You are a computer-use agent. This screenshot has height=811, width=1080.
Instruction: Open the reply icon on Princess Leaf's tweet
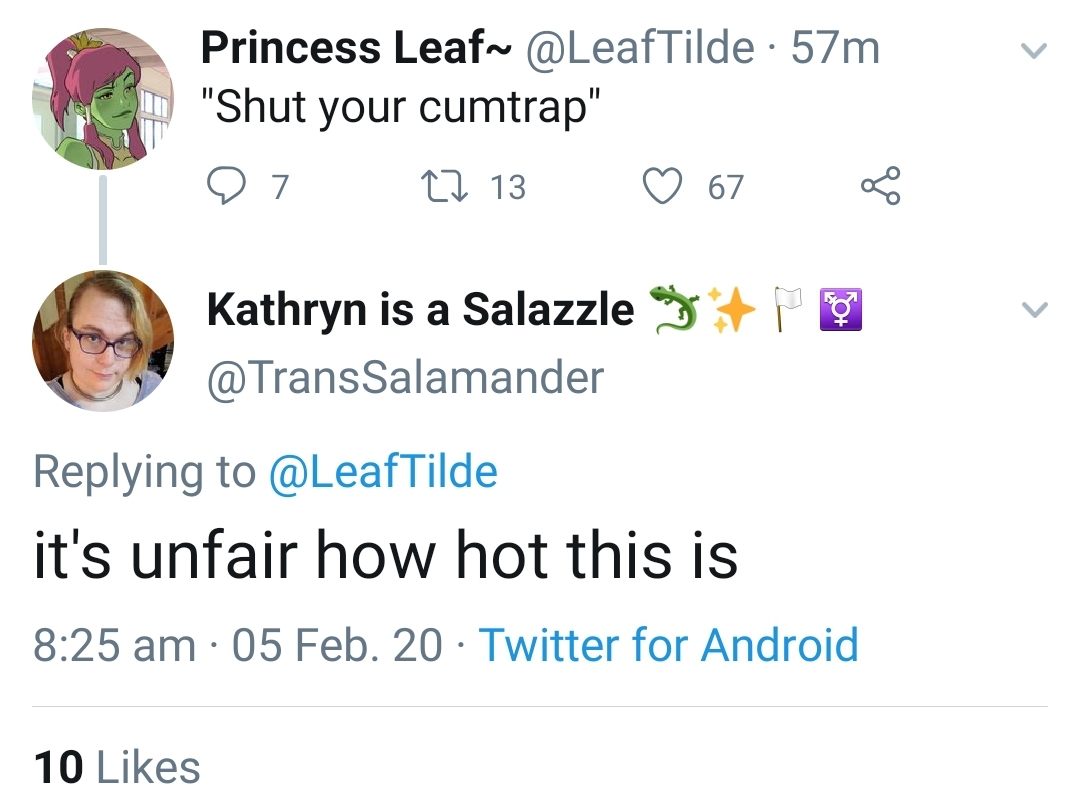pyautogui.click(x=226, y=186)
